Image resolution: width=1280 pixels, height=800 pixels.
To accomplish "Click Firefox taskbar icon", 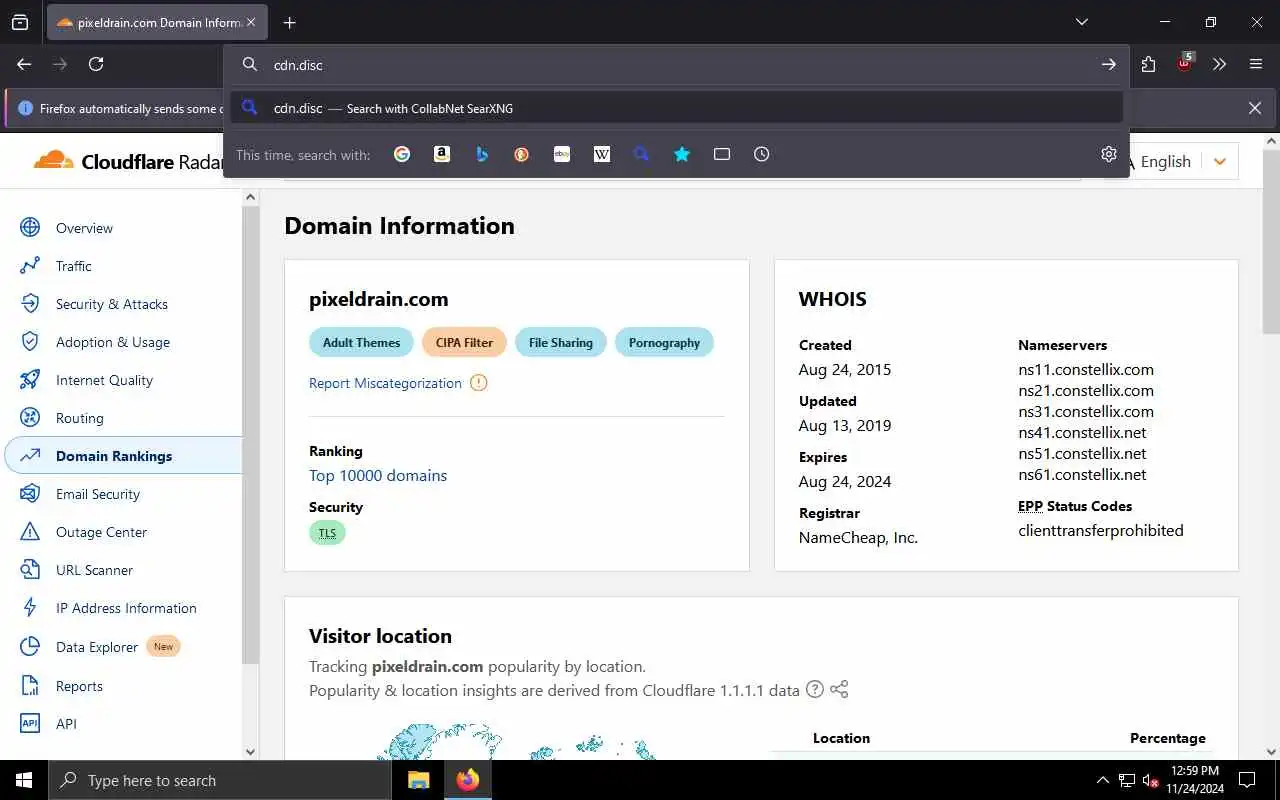I will tap(467, 780).
